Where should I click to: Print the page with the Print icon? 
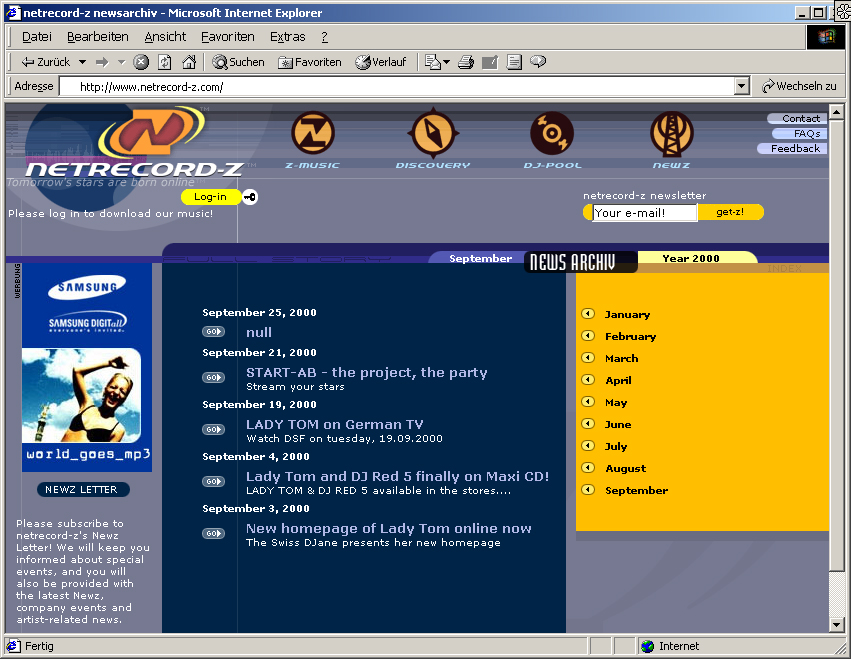coord(466,62)
